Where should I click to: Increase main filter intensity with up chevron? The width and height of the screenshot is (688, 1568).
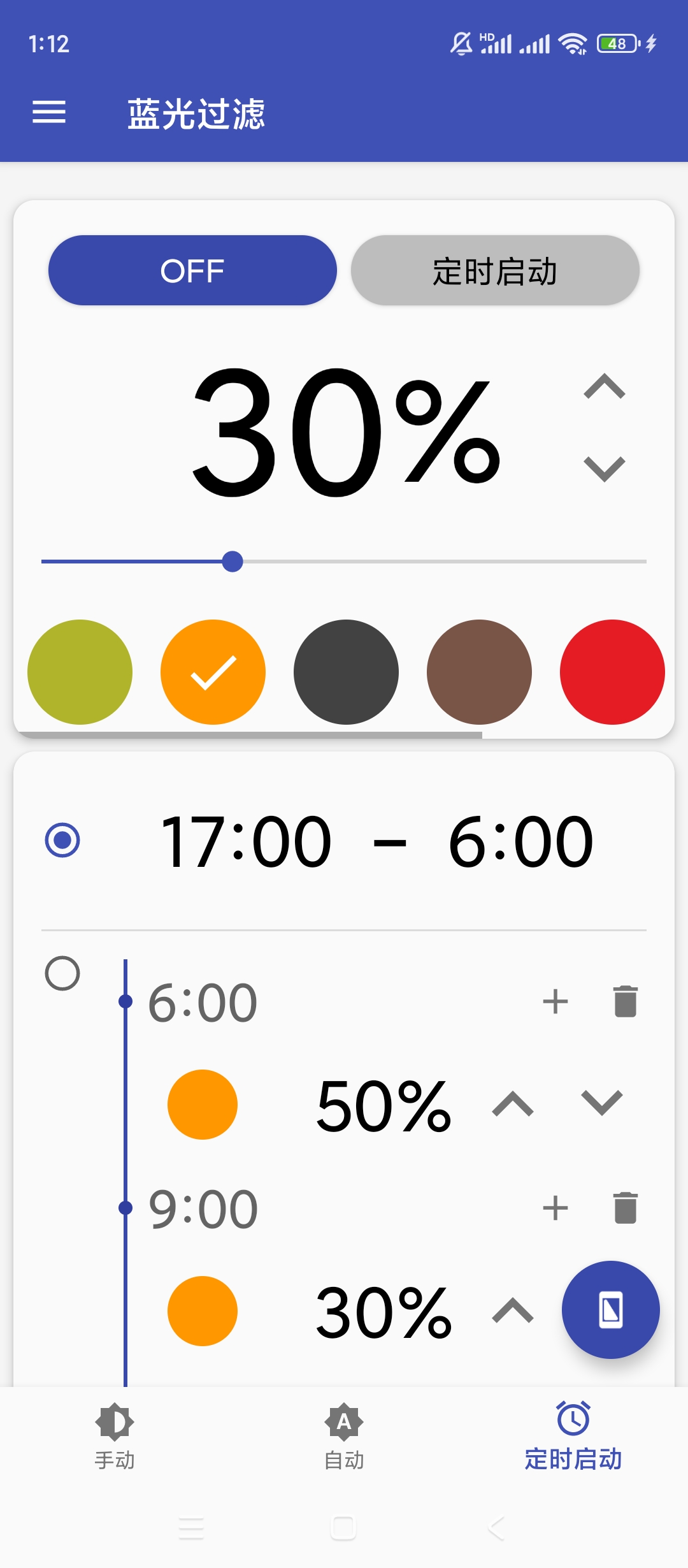pyautogui.click(x=604, y=387)
